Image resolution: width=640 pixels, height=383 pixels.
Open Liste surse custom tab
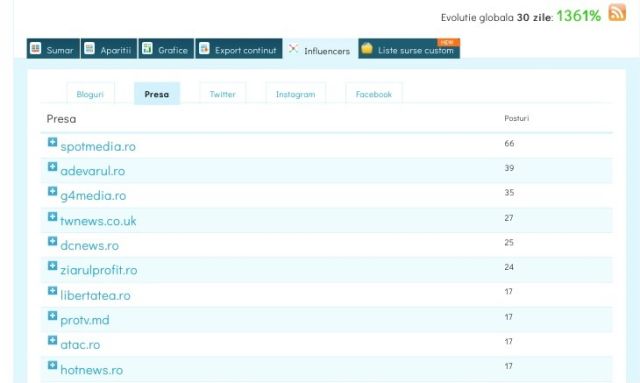409,49
